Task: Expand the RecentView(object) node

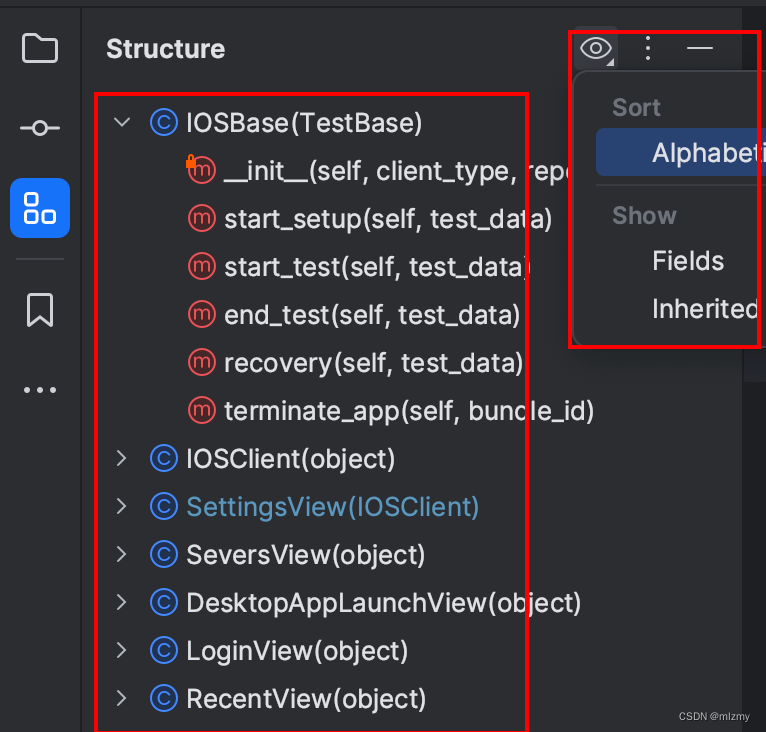Action: coord(122,698)
